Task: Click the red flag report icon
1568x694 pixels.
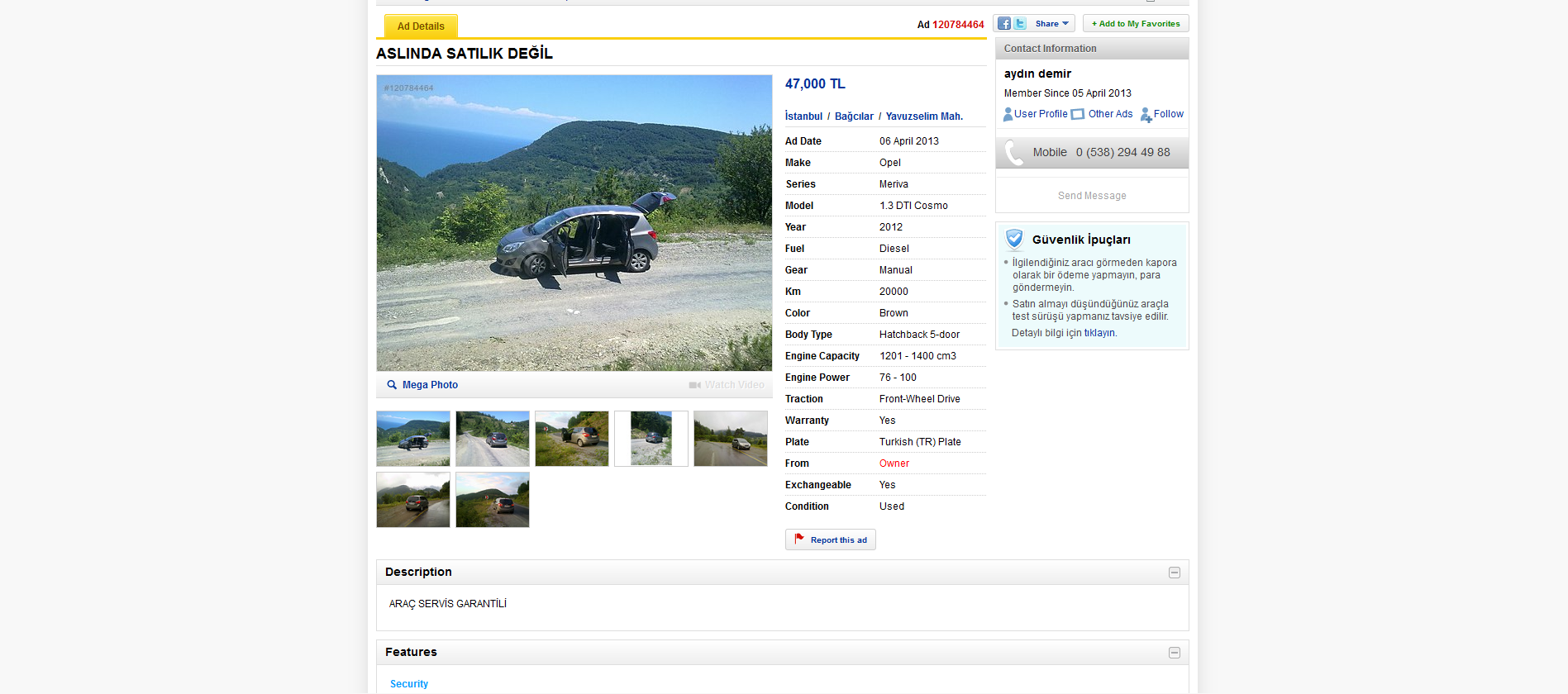Action: 799,539
